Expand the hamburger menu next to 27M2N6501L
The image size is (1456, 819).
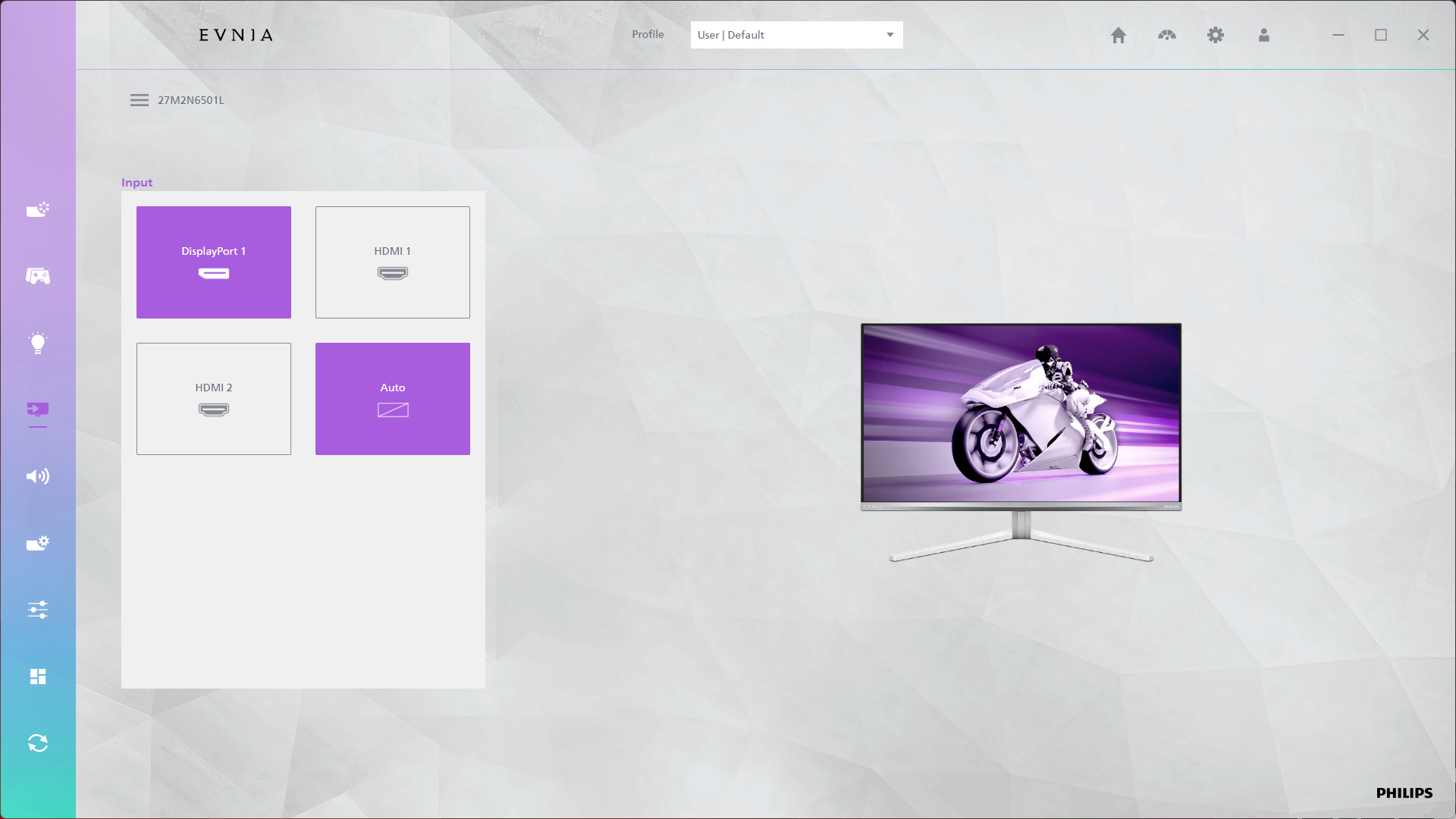point(140,100)
